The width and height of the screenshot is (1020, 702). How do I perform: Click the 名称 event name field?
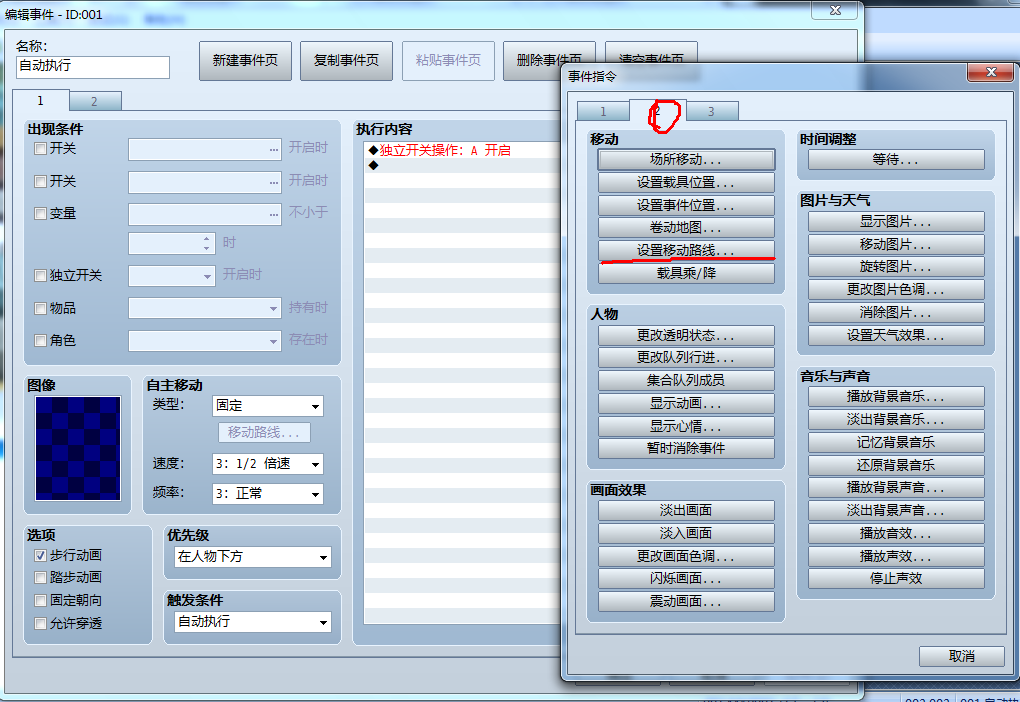pyautogui.click(x=93, y=67)
